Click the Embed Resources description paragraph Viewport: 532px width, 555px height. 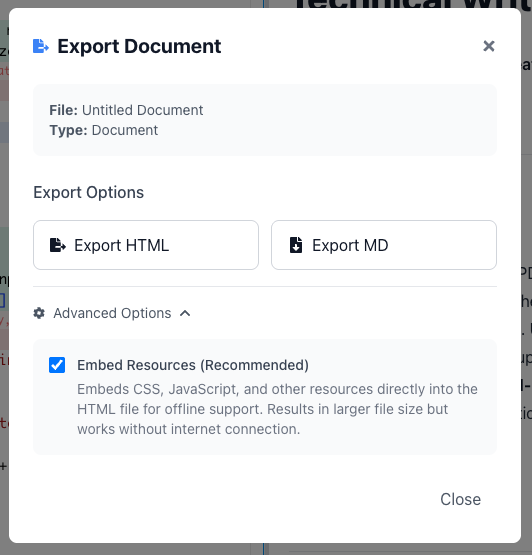(278, 409)
